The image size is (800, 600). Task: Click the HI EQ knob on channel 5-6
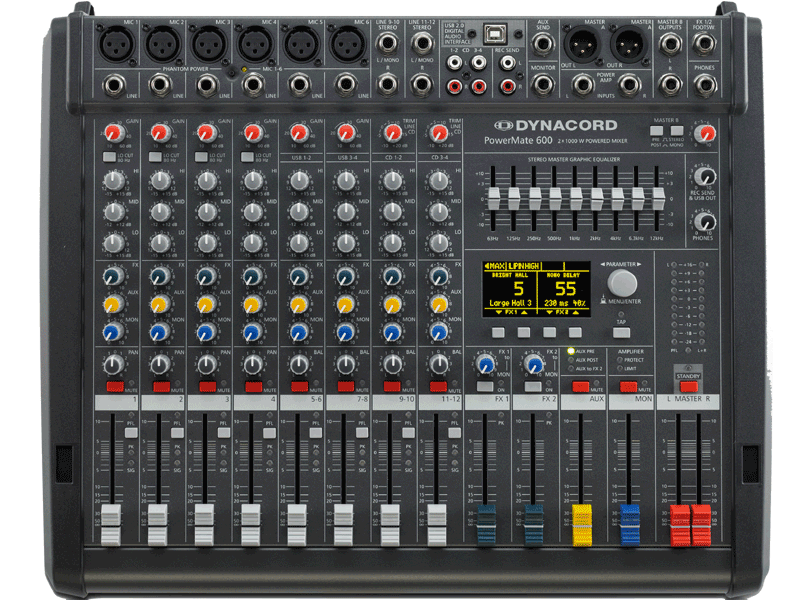[x=298, y=182]
